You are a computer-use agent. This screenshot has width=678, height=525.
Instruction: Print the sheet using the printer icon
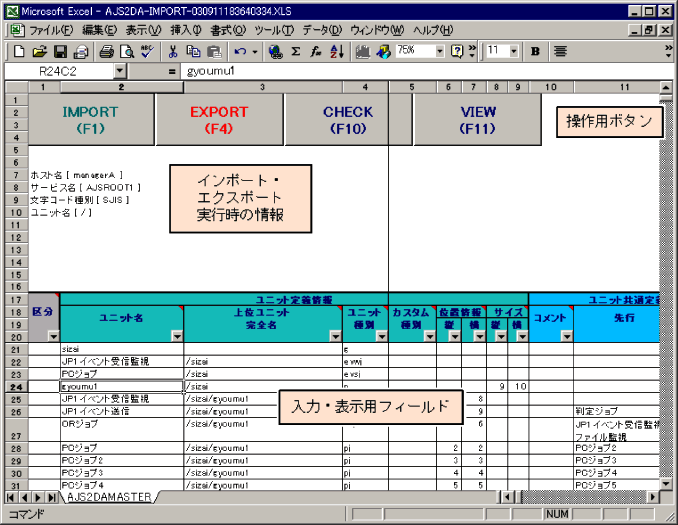pos(106,51)
